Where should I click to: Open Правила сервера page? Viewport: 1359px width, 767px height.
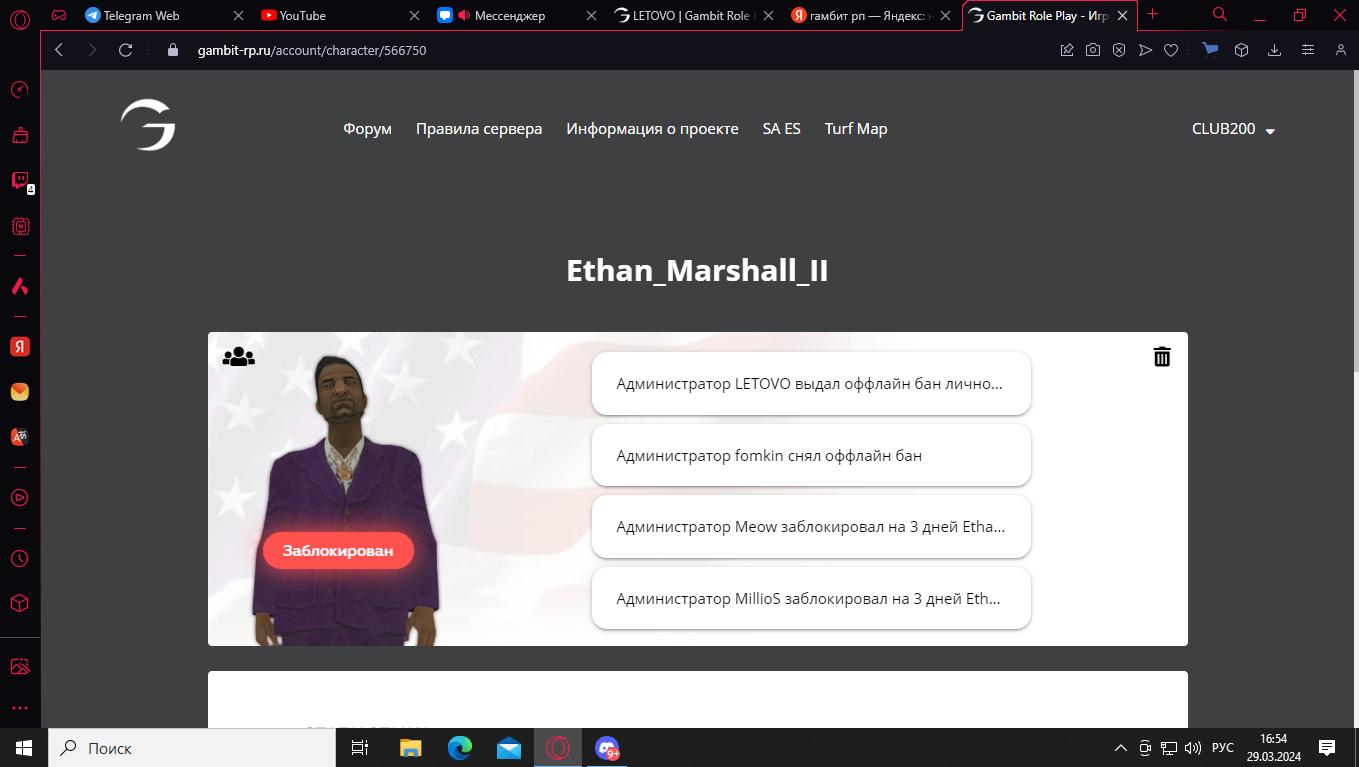click(479, 129)
